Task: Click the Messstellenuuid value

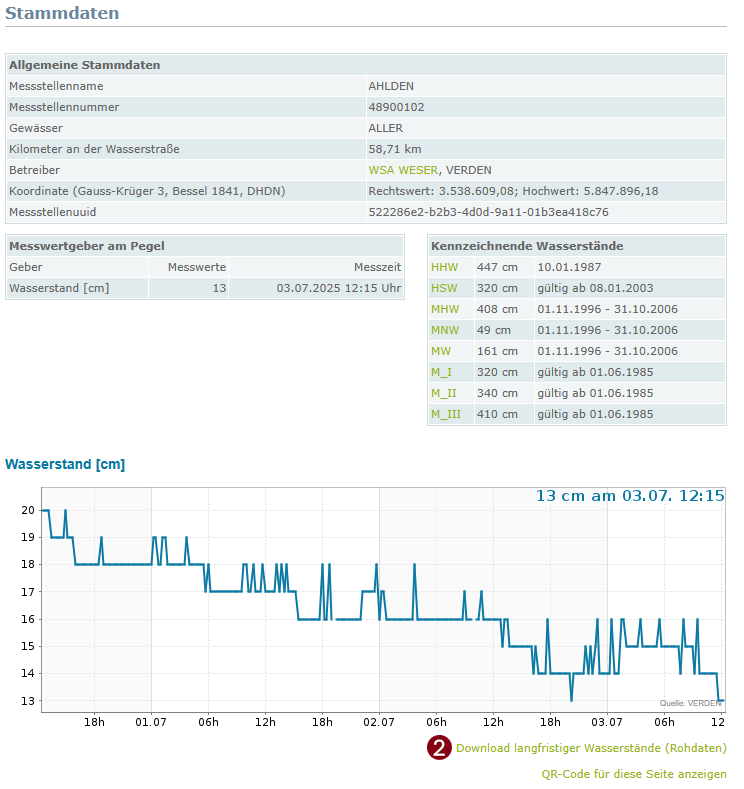Action: [488, 212]
